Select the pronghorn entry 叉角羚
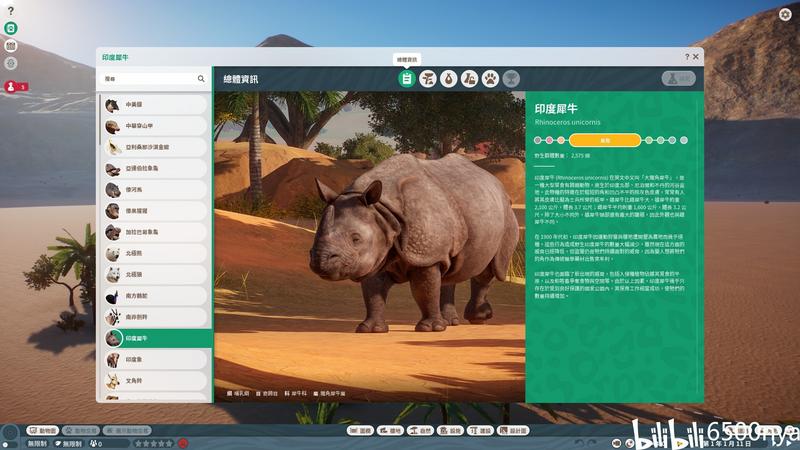 155,381
